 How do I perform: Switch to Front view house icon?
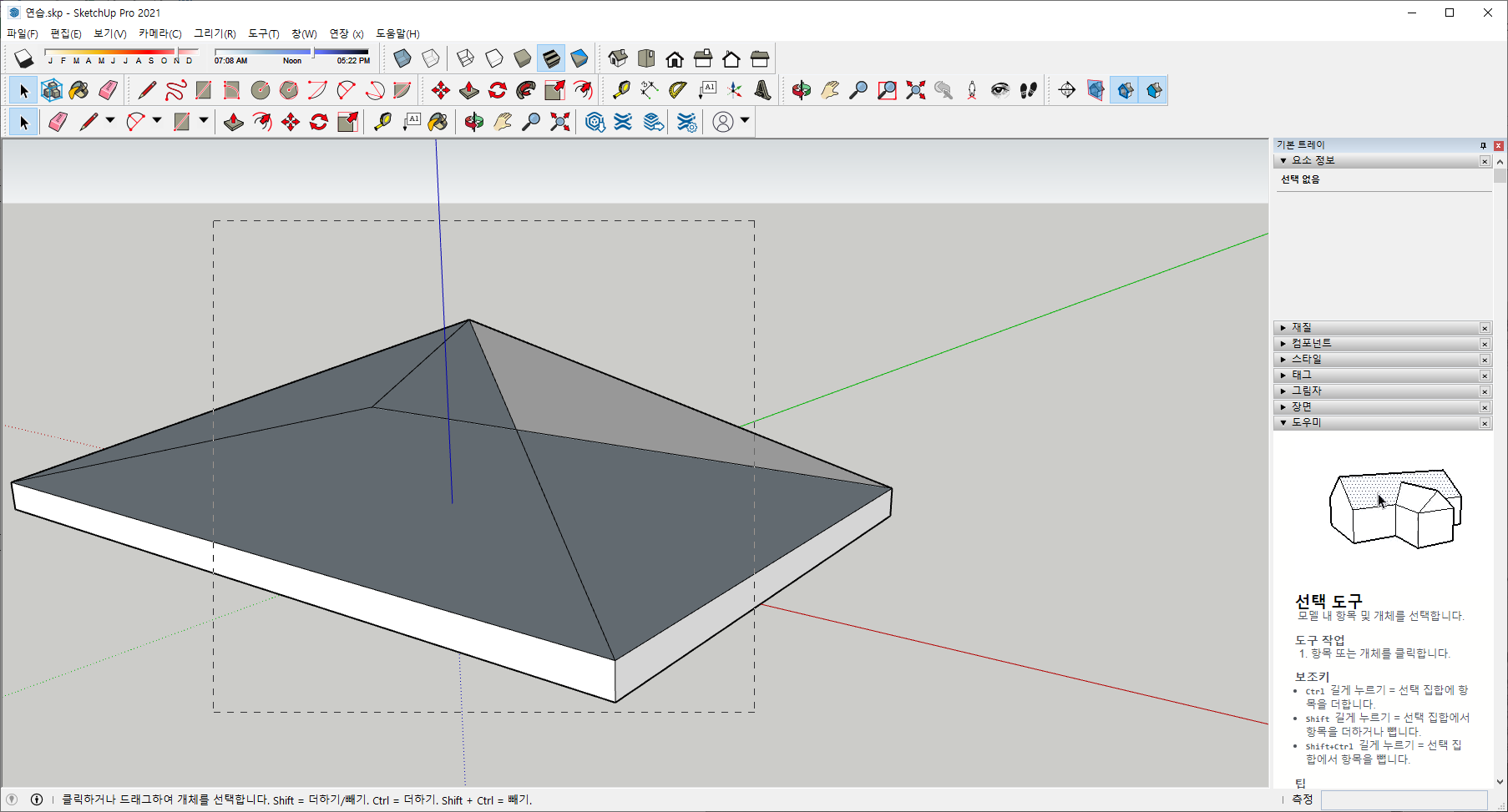pyautogui.click(x=675, y=58)
